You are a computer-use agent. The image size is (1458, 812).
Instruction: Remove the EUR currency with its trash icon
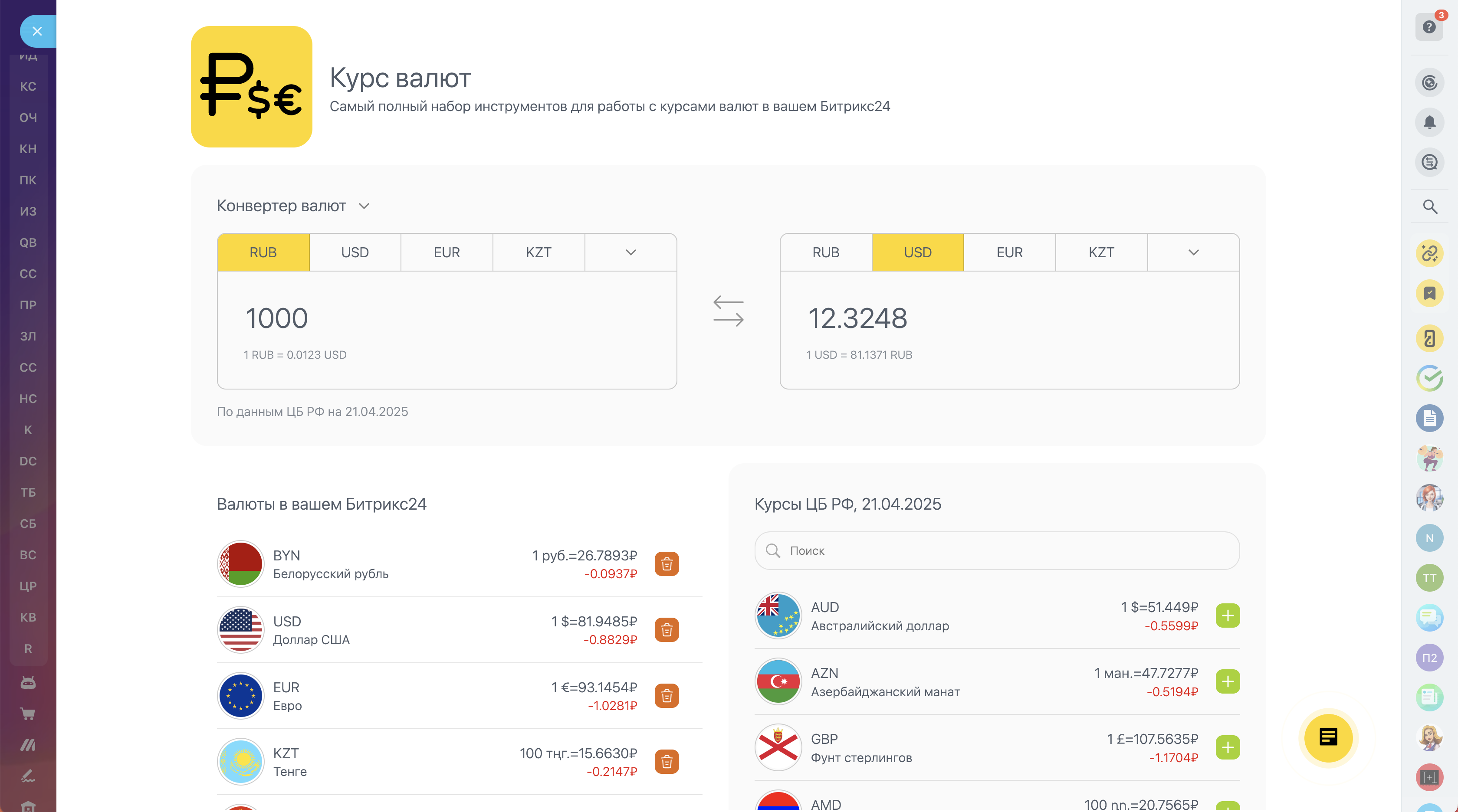pyautogui.click(x=667, y=696)
